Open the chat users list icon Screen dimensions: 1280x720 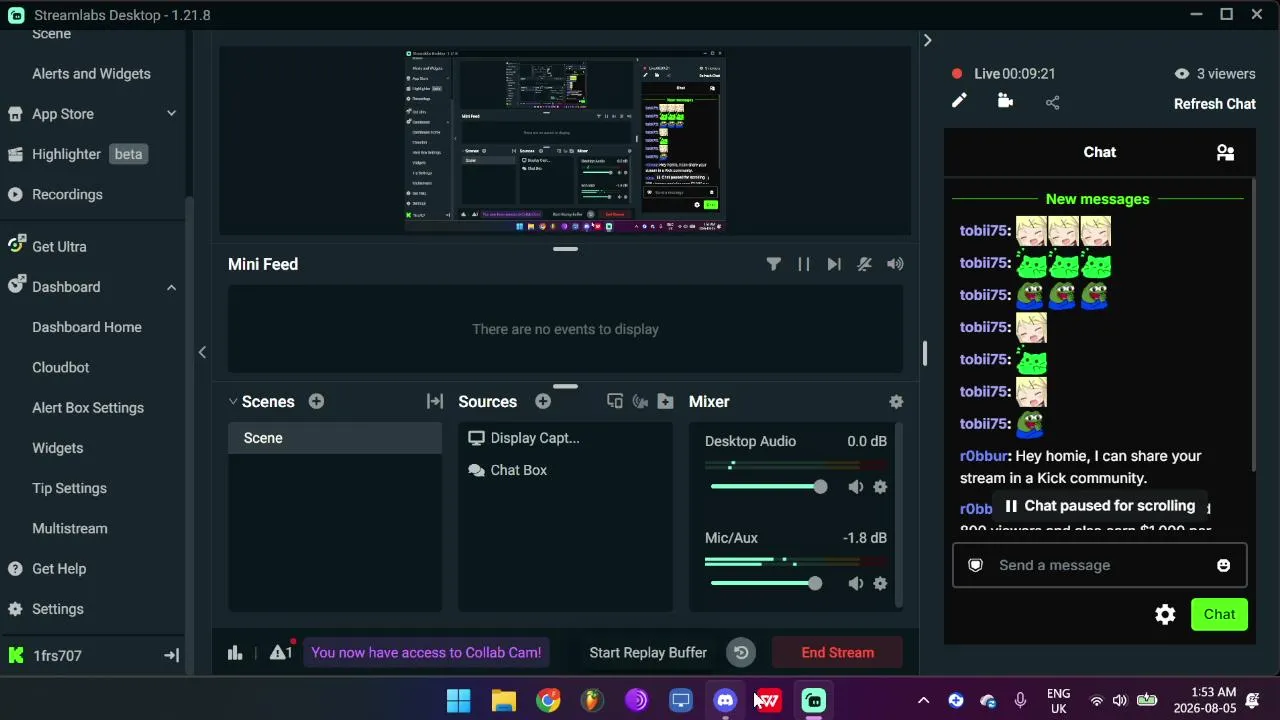(1225, 152)
